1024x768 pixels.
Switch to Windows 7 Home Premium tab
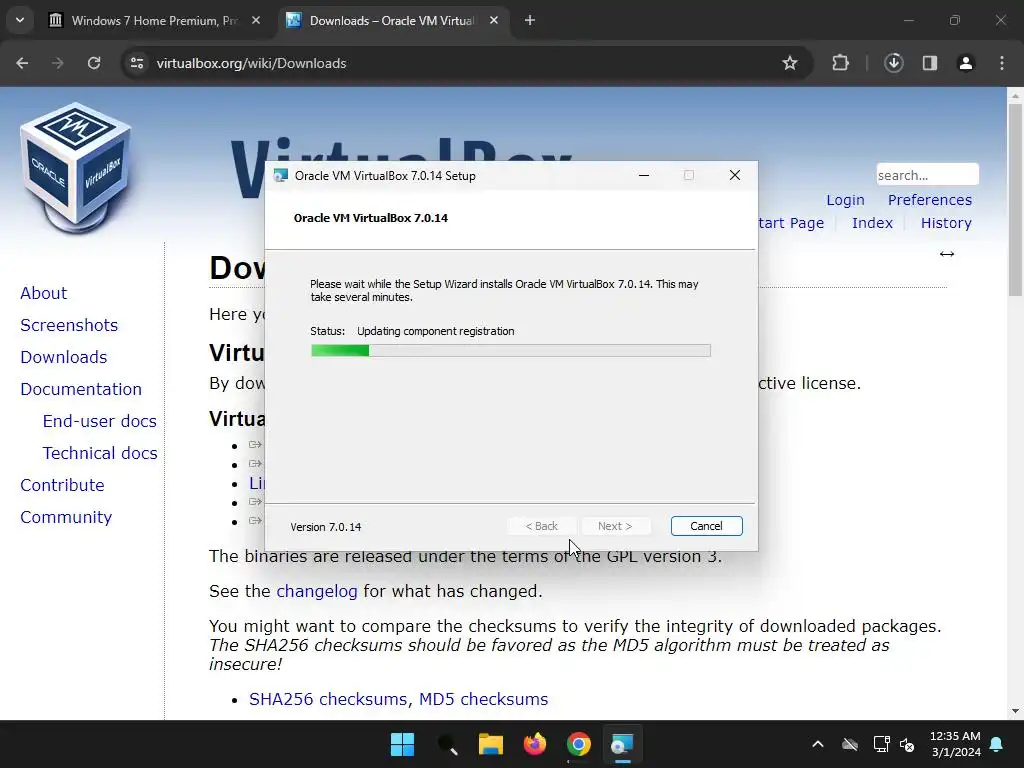(x=155, y=20)
